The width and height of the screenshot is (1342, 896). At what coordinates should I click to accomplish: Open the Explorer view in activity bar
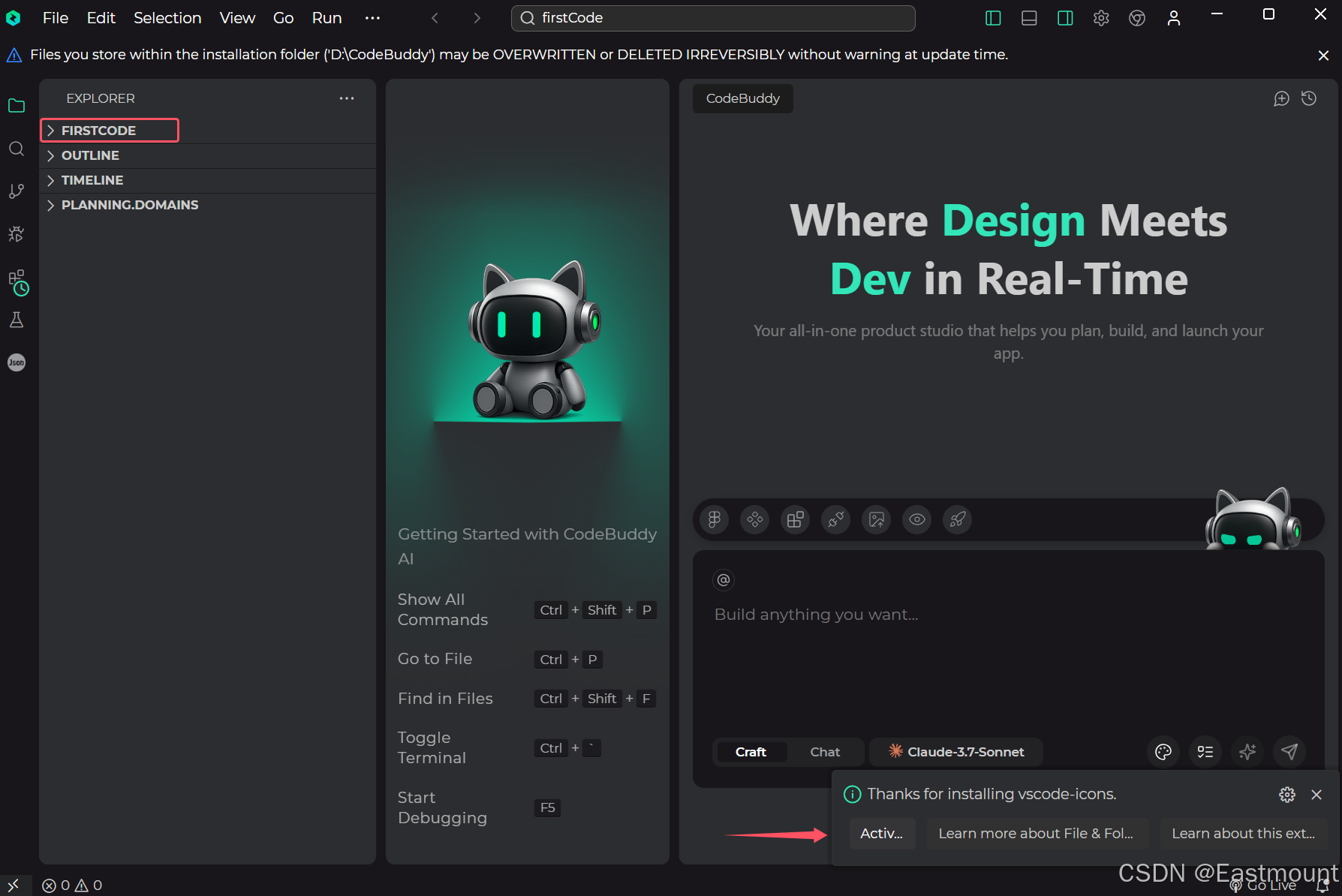pos(17,106)
